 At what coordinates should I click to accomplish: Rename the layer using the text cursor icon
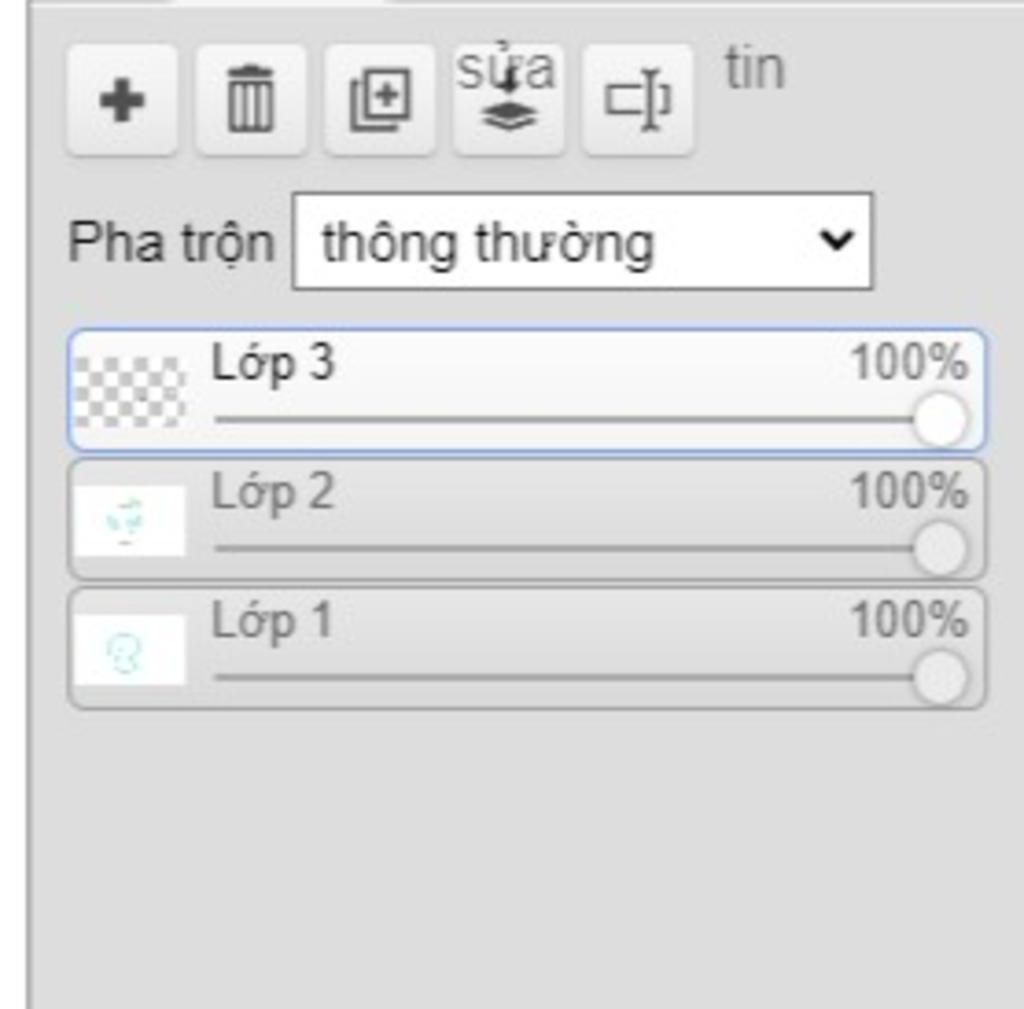pyautogui.click(x=638, y=101)
